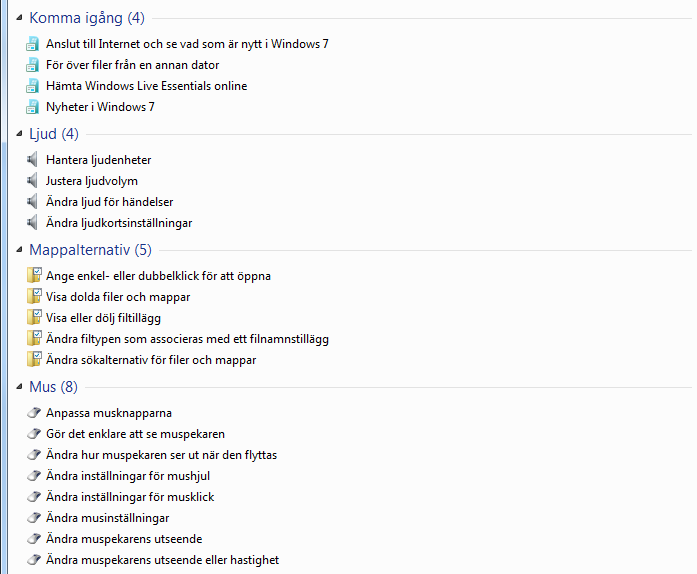Collapse the 'Komma igång (4)' group
This screenshot has height=574, width=697.
(19, 18)
